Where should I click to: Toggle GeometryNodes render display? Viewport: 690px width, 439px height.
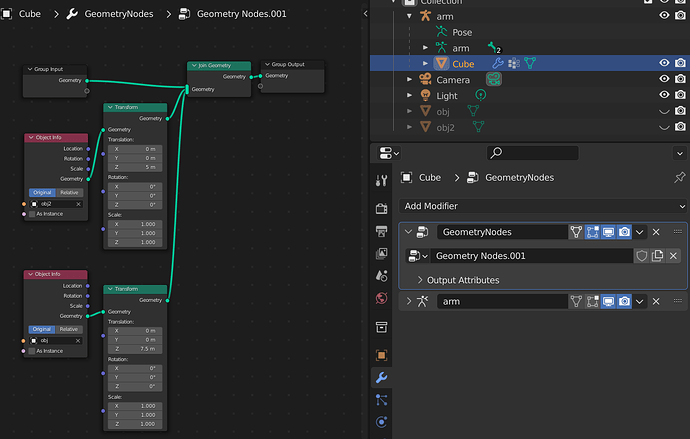624,232
